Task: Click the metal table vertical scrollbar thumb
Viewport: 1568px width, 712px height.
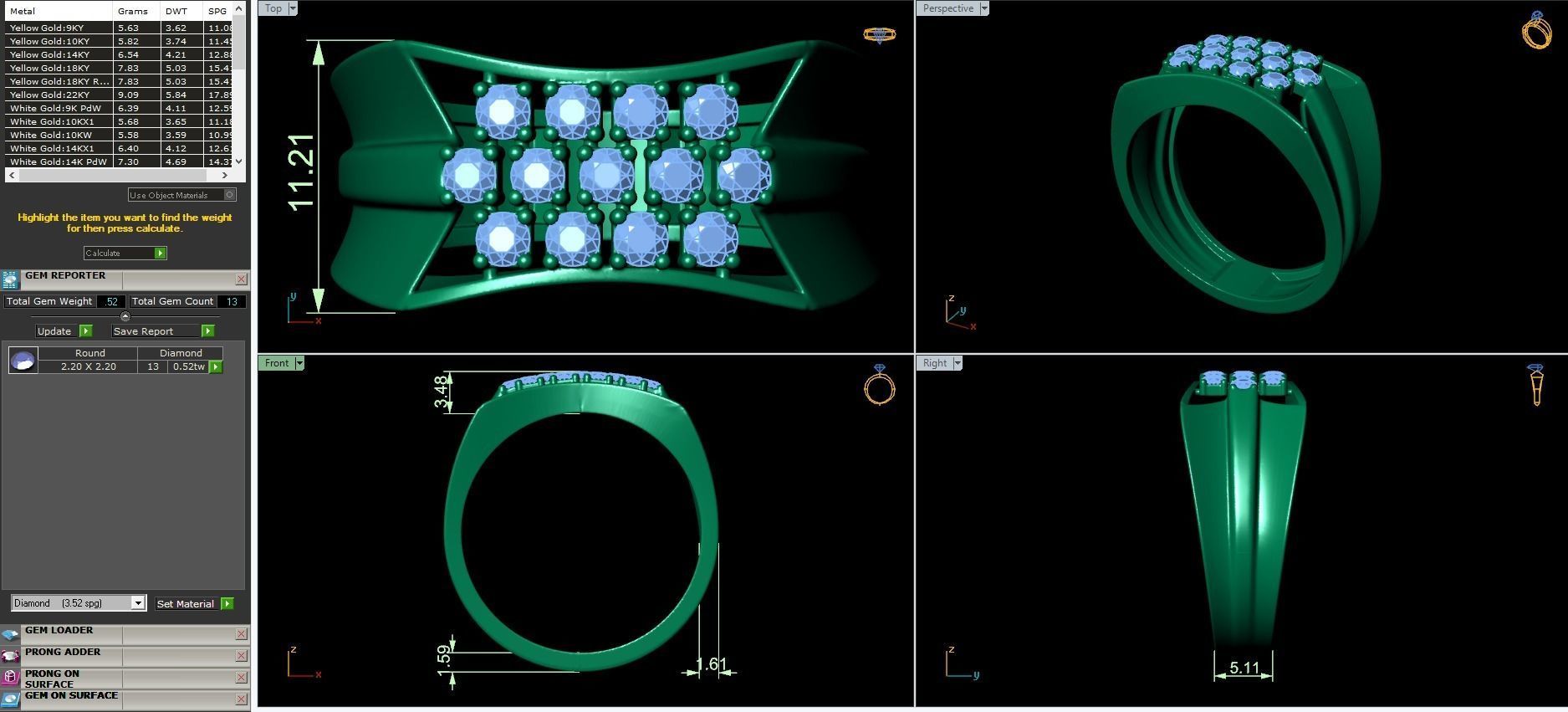Action: [x=238, y=43]
